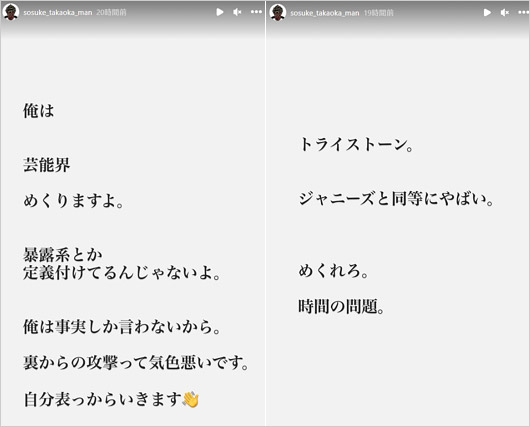This screenshot has height=427, width=530.
Task: Open more options on right story
Action: tap(524, 13)
